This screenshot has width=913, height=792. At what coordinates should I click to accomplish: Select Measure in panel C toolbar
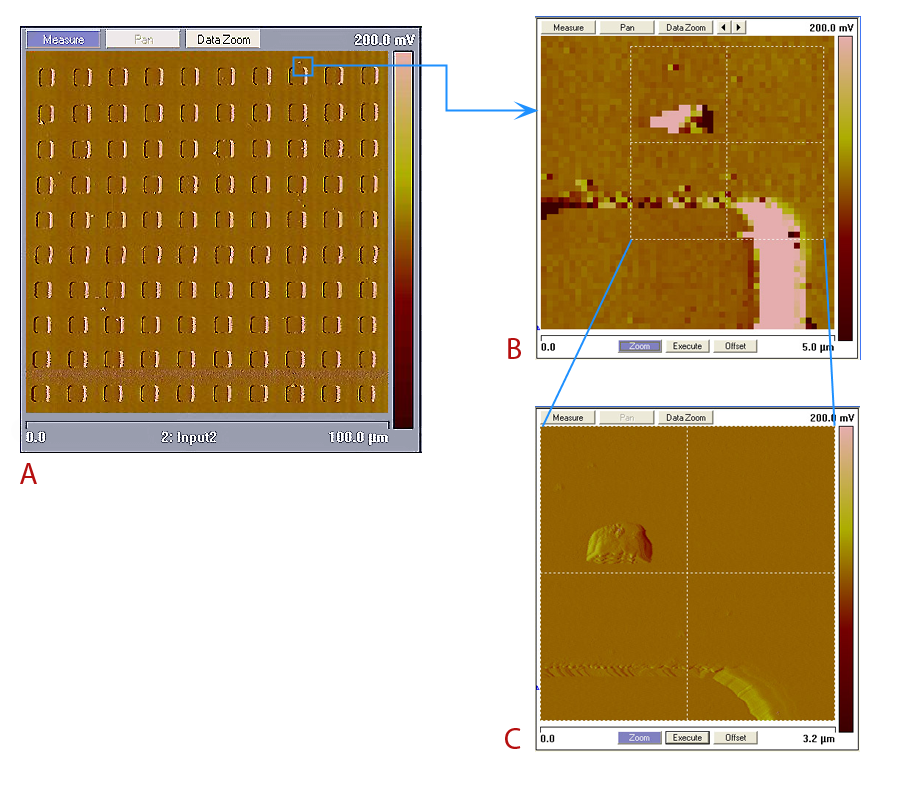[x=568, y=417]
